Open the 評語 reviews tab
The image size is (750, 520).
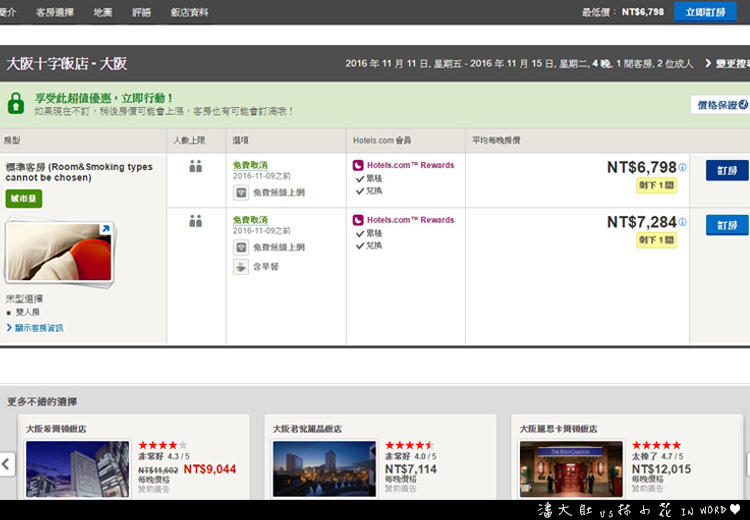[141, 12]
